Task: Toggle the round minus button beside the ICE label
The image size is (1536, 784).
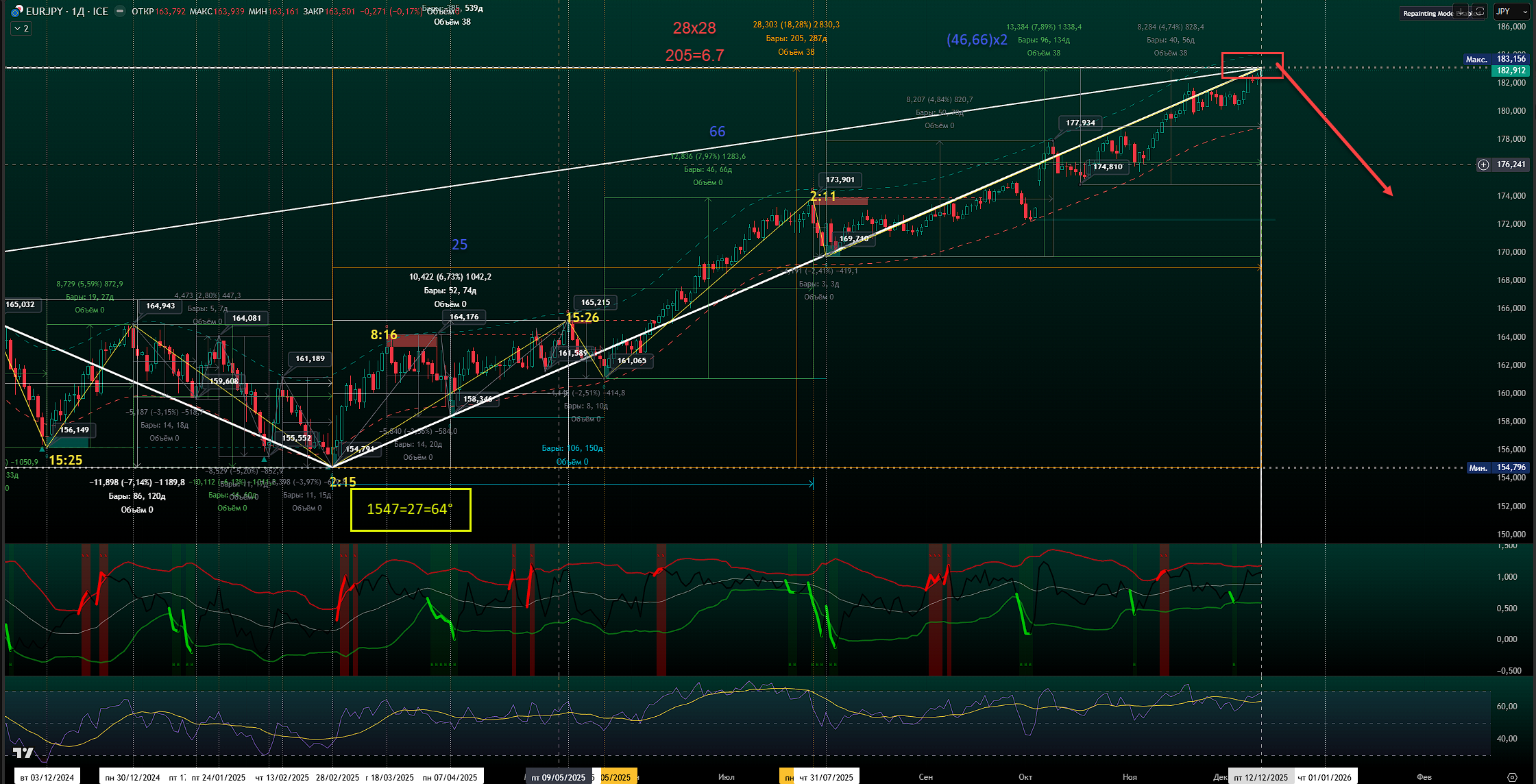Action: 120,11
